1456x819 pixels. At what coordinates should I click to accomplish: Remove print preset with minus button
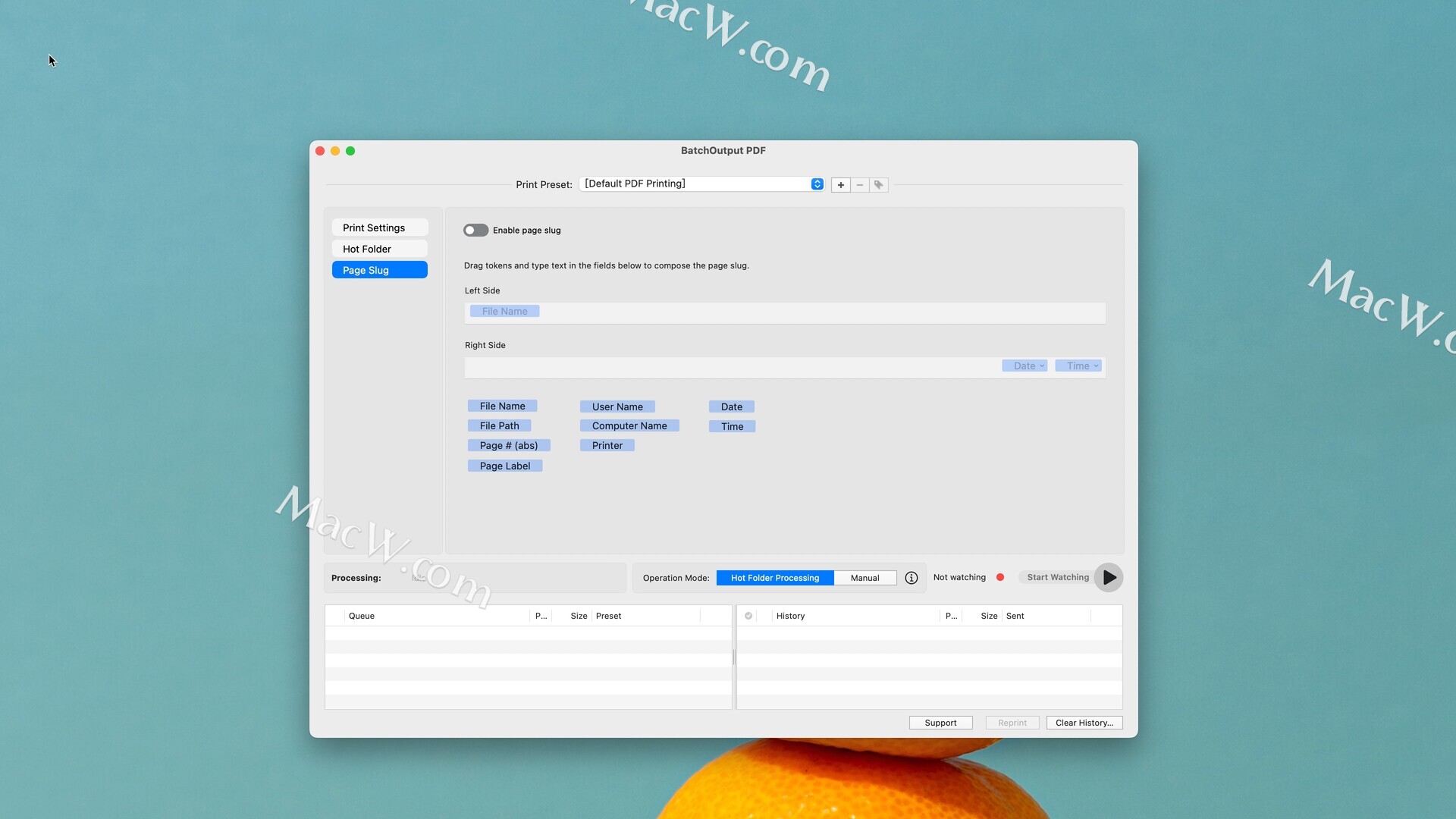click(x=860, y=185)
